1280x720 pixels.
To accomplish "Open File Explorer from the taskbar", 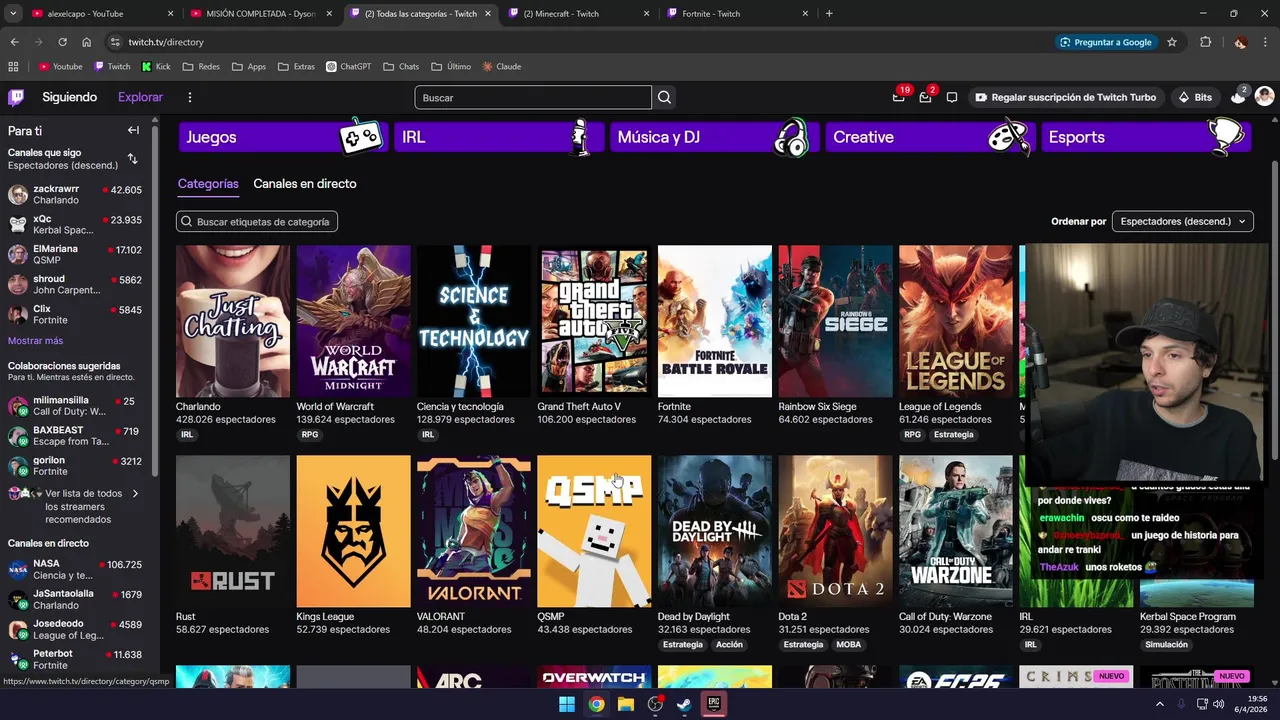I will [626, 704].
